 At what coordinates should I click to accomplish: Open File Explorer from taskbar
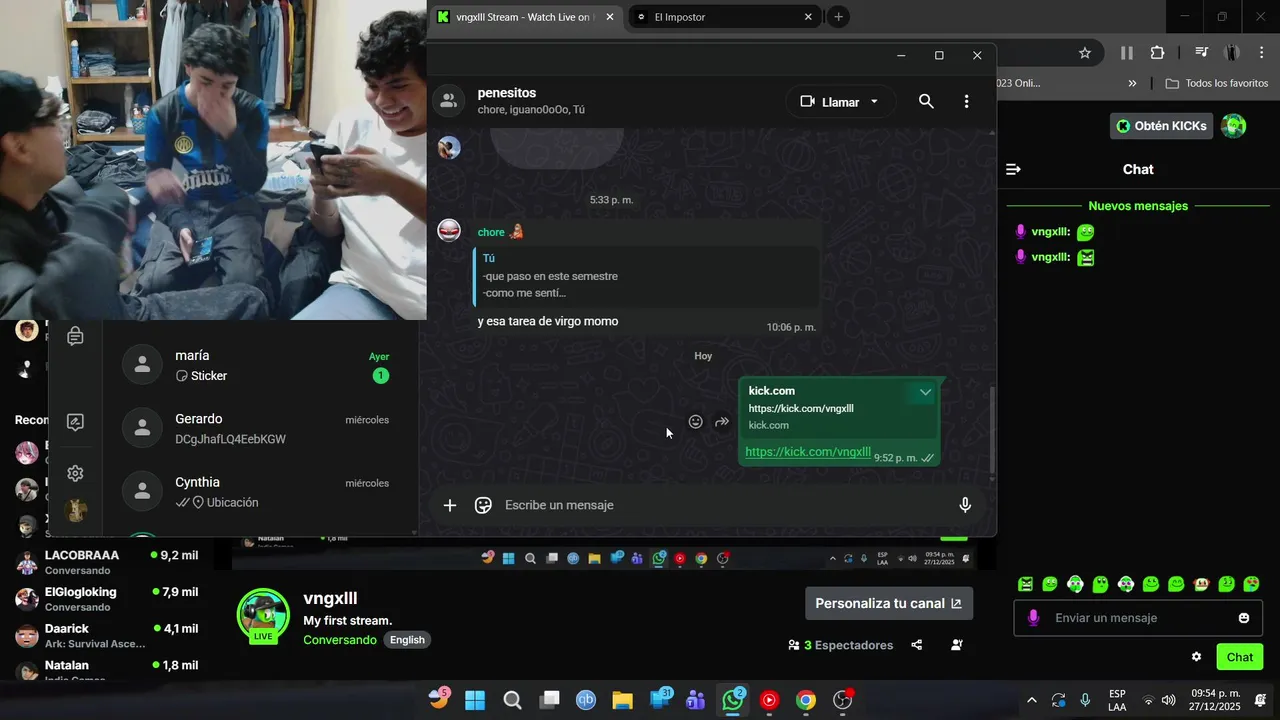(622, 700)
